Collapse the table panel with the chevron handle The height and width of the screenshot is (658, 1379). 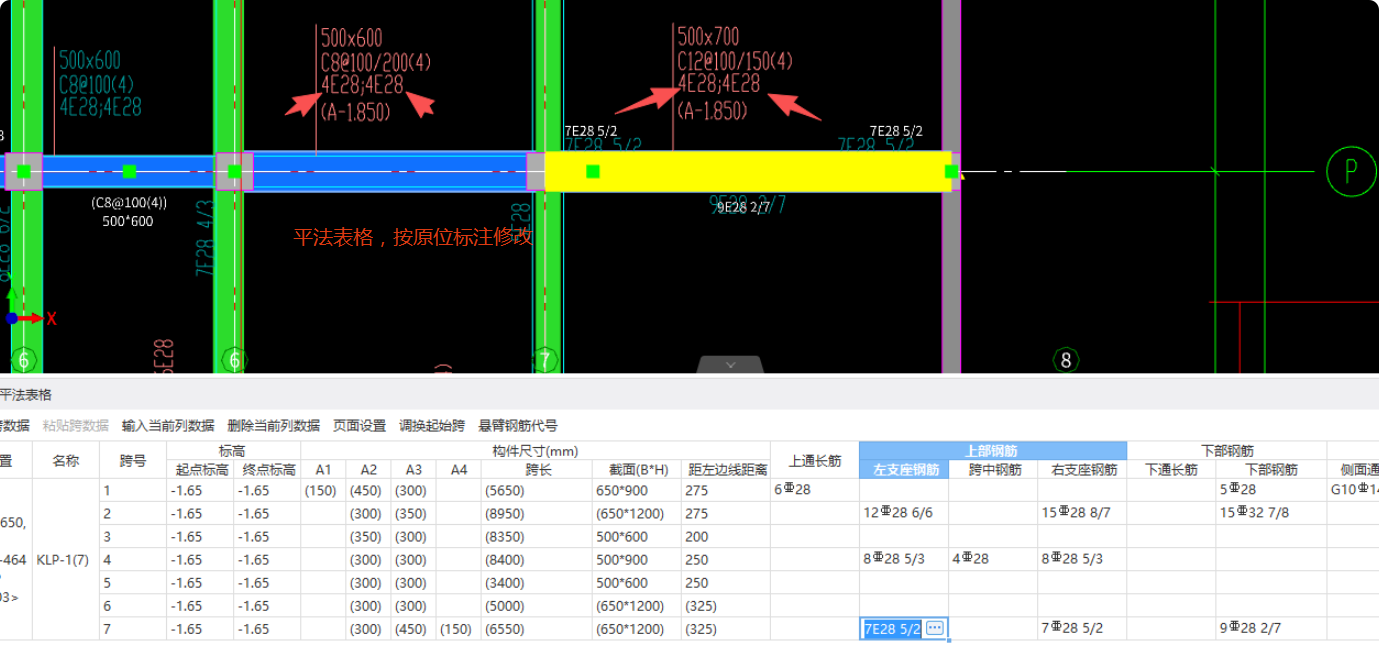731,364
